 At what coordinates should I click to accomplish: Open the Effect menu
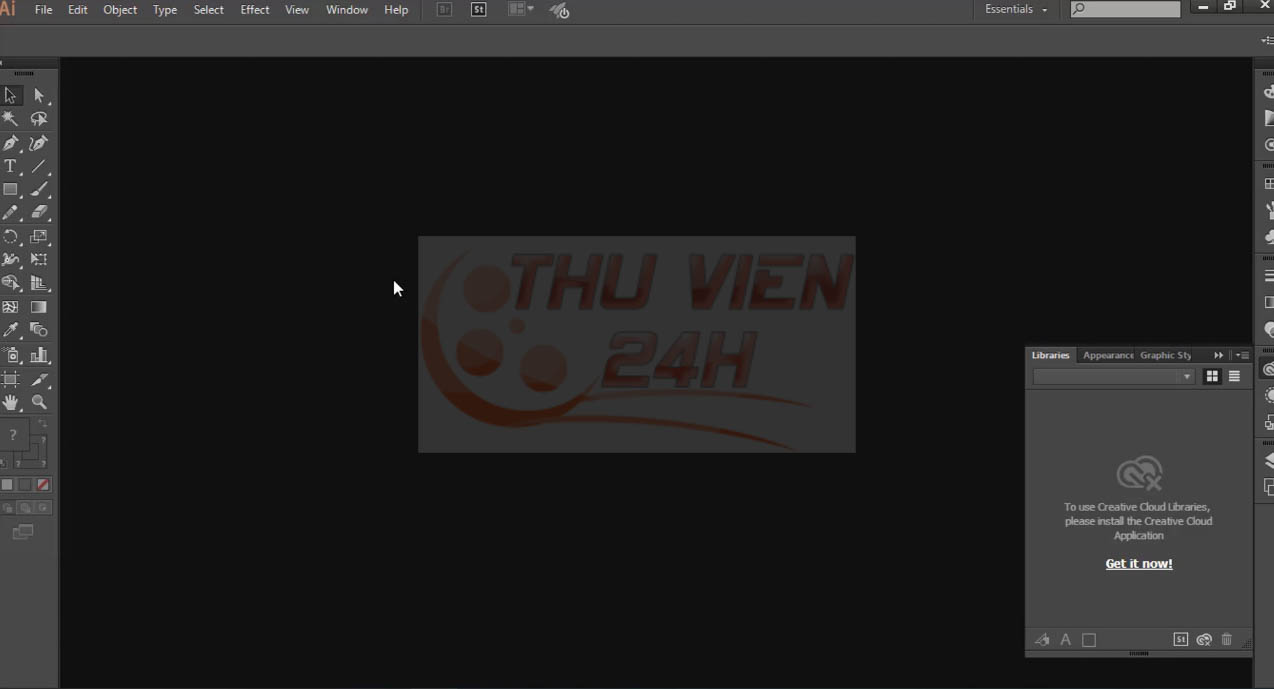pyautogui.click(x=255, y=10)
